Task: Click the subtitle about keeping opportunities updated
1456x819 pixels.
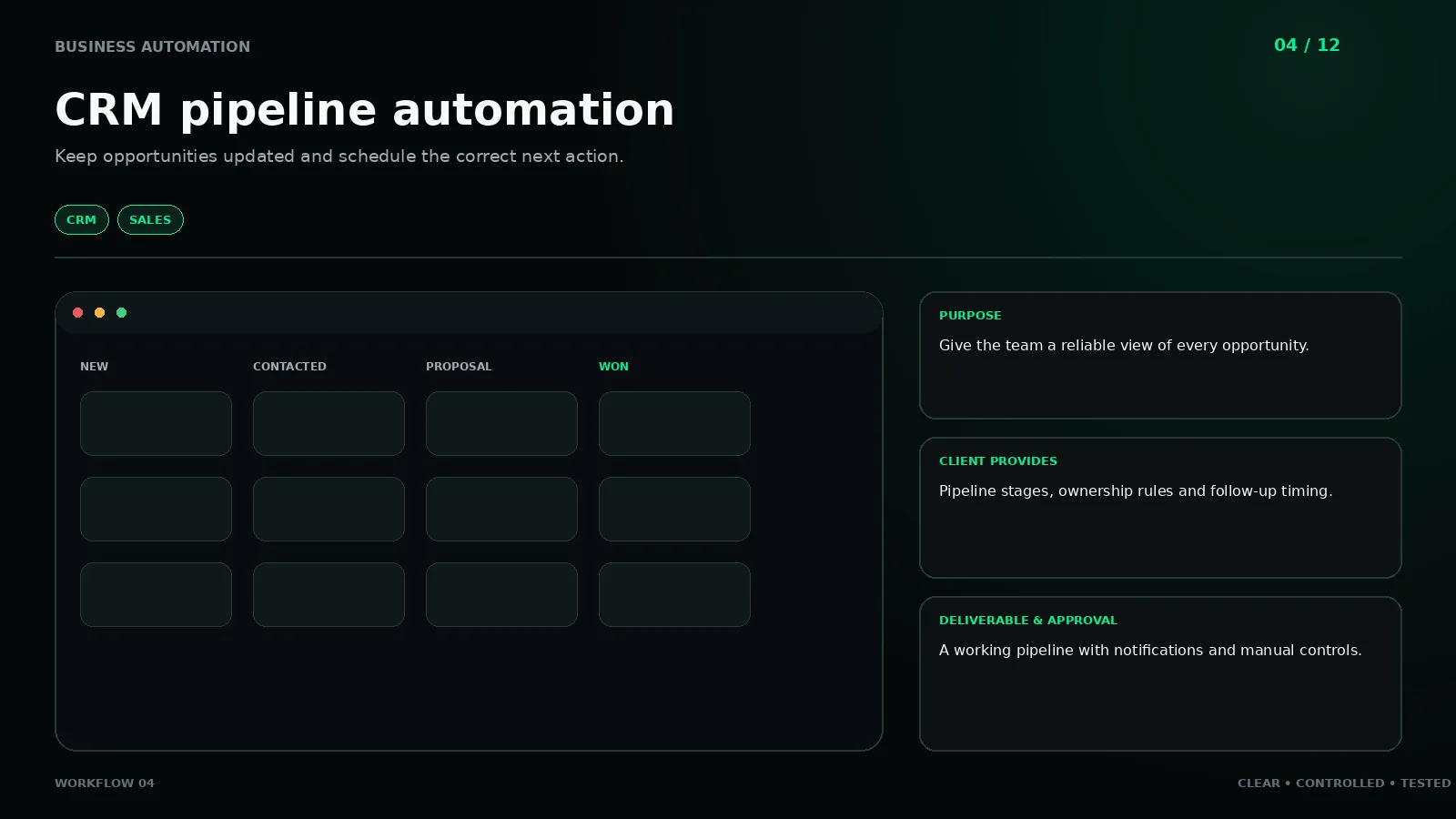Action: pos(339,156)
